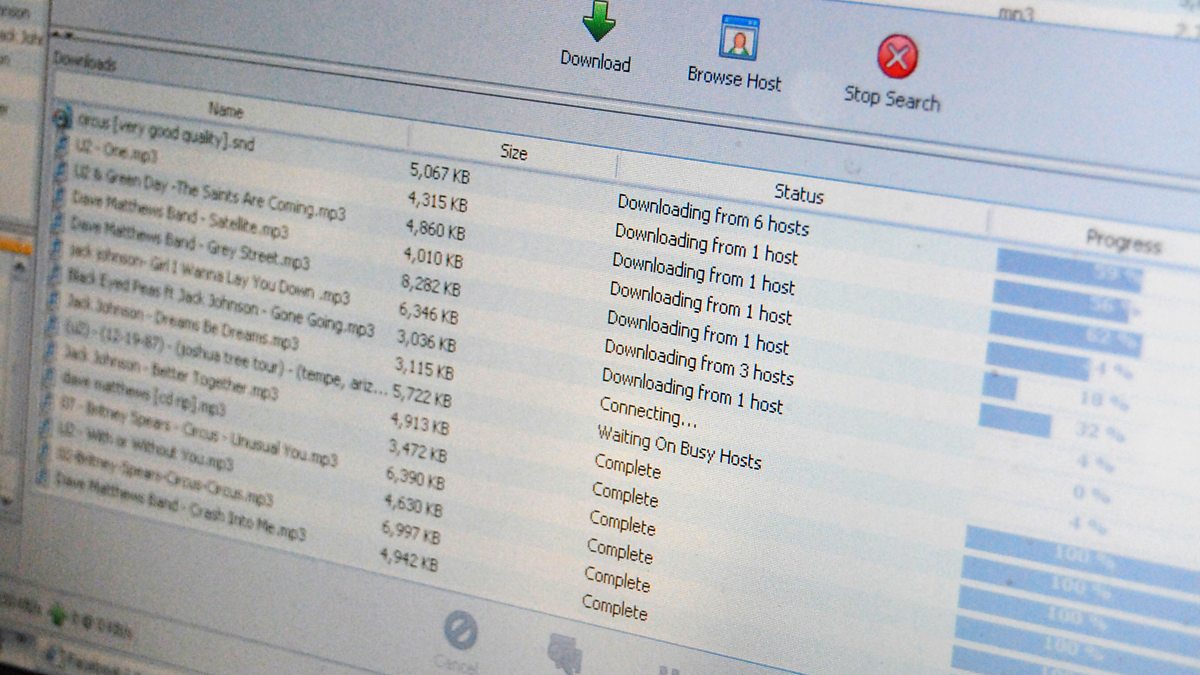The image size is (1200, 675).
Task: Click the file icon beside circus [very good quality].snd
Action: (x=62, y=120)
